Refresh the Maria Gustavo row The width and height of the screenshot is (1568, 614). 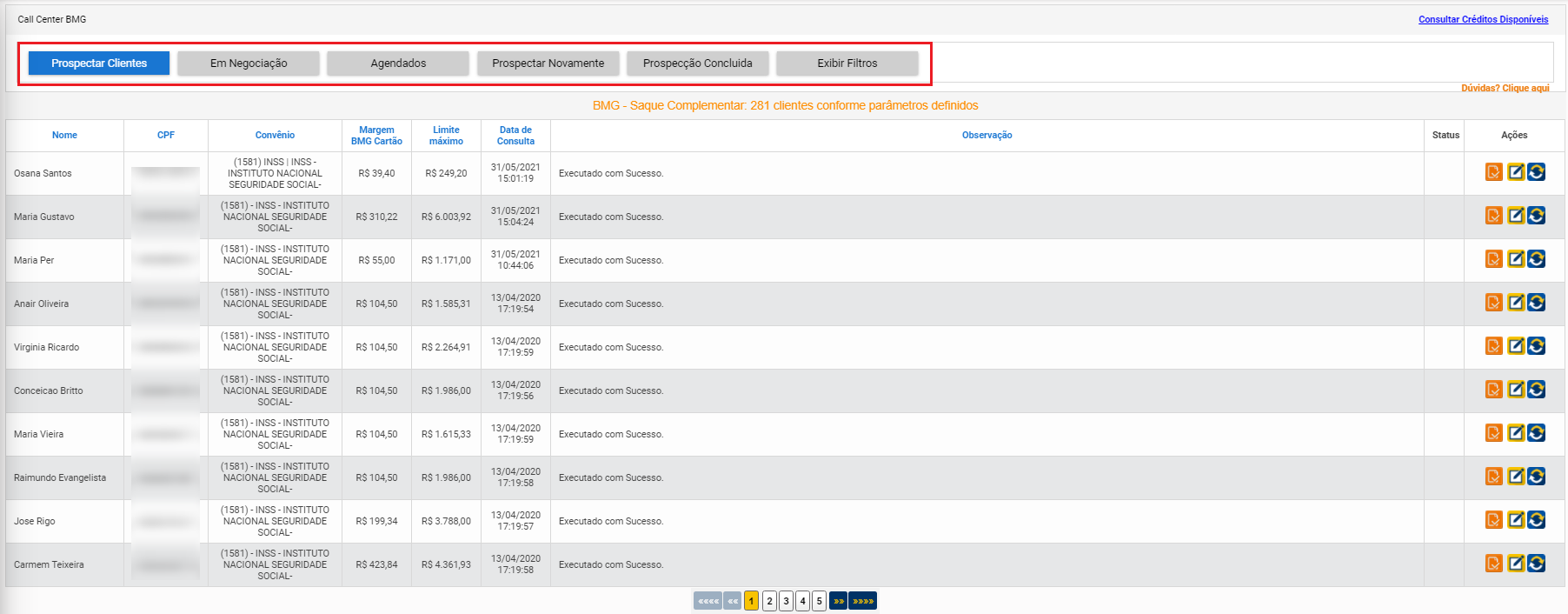point(1536,216)
